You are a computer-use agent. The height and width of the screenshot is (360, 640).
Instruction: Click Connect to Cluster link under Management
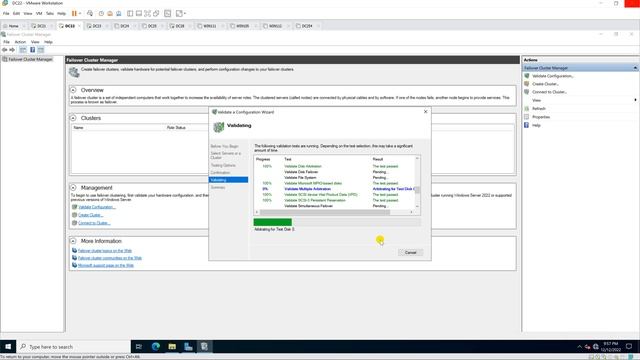tap(94, 223)
